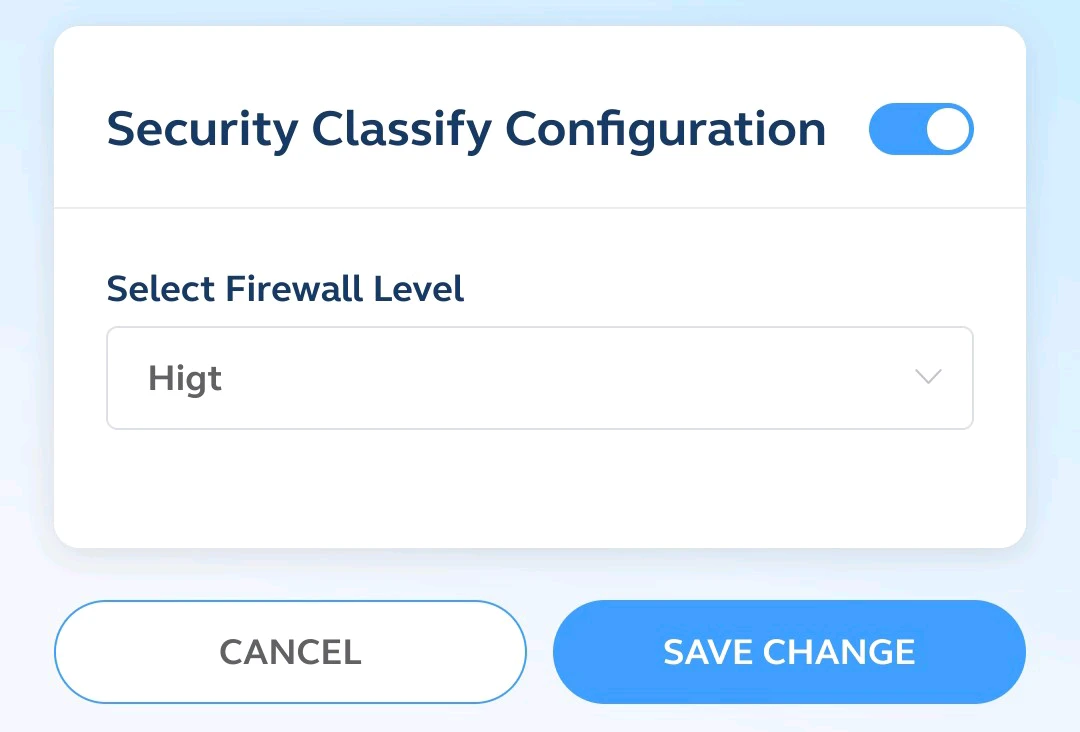
Task: Turn off the blue toggle switch
Action: click(x=921, y=129)
